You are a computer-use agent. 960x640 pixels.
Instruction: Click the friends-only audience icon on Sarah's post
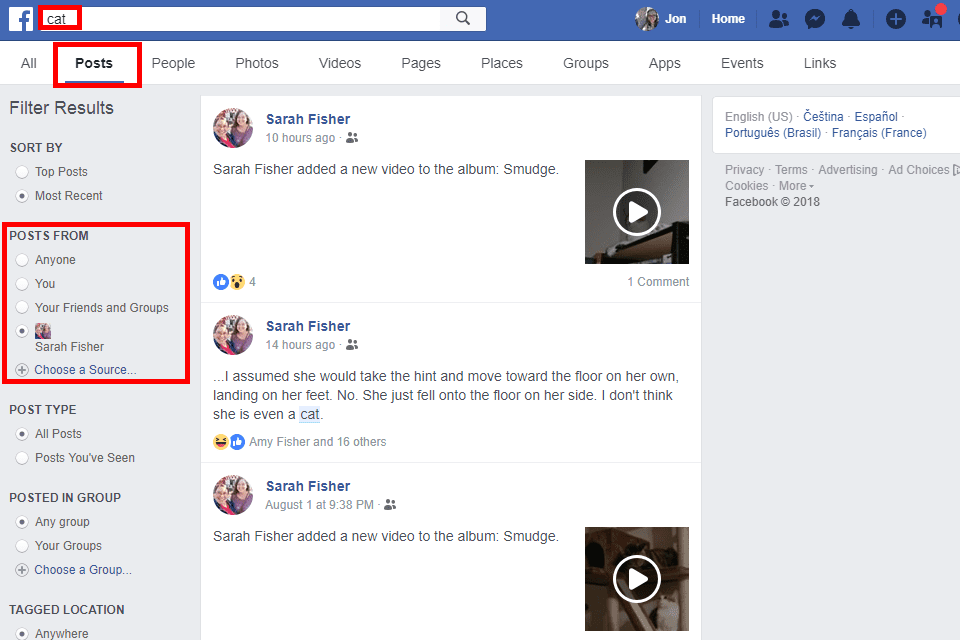(x=352, y=137)
